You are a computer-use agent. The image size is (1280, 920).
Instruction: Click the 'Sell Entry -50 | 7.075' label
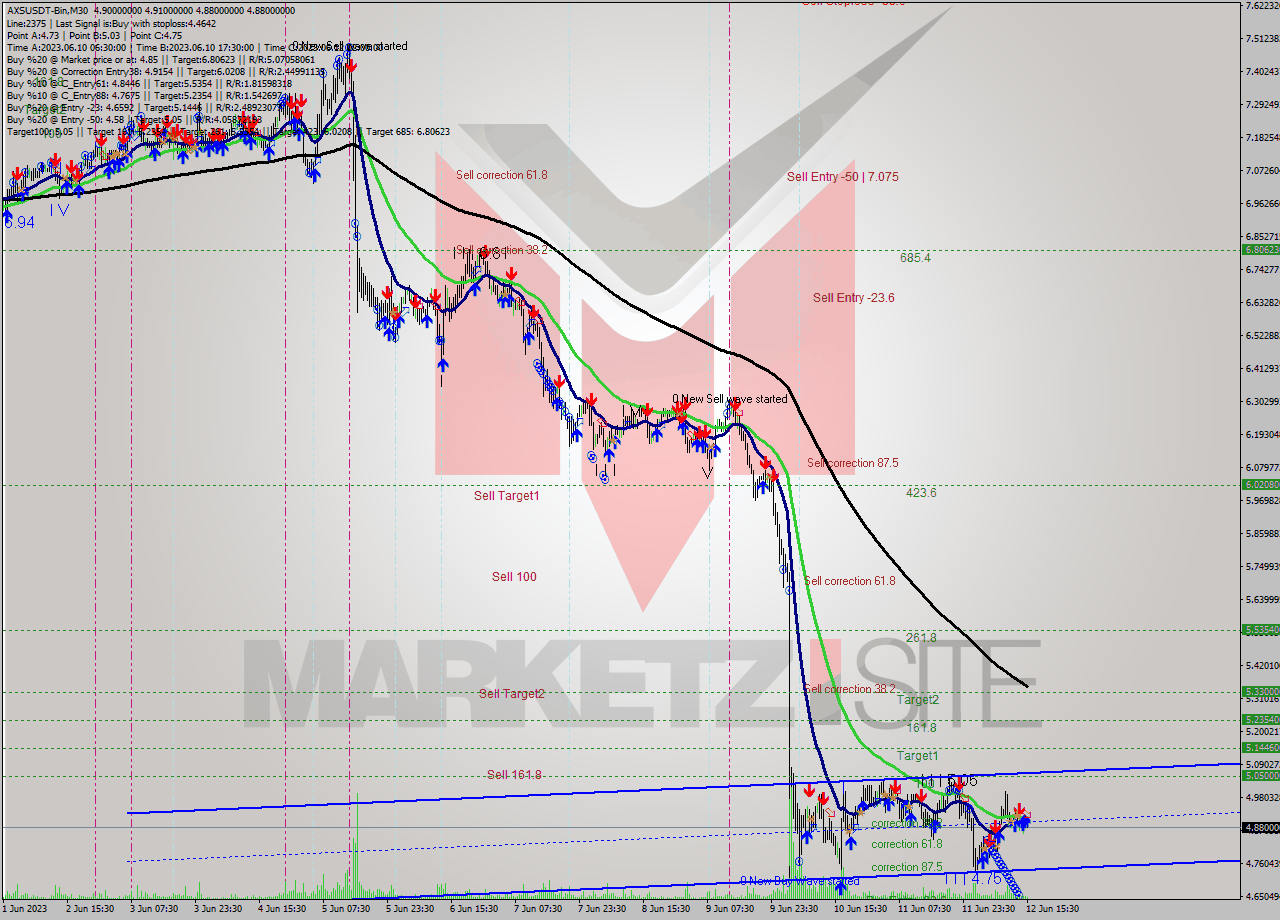click(842, 176)
